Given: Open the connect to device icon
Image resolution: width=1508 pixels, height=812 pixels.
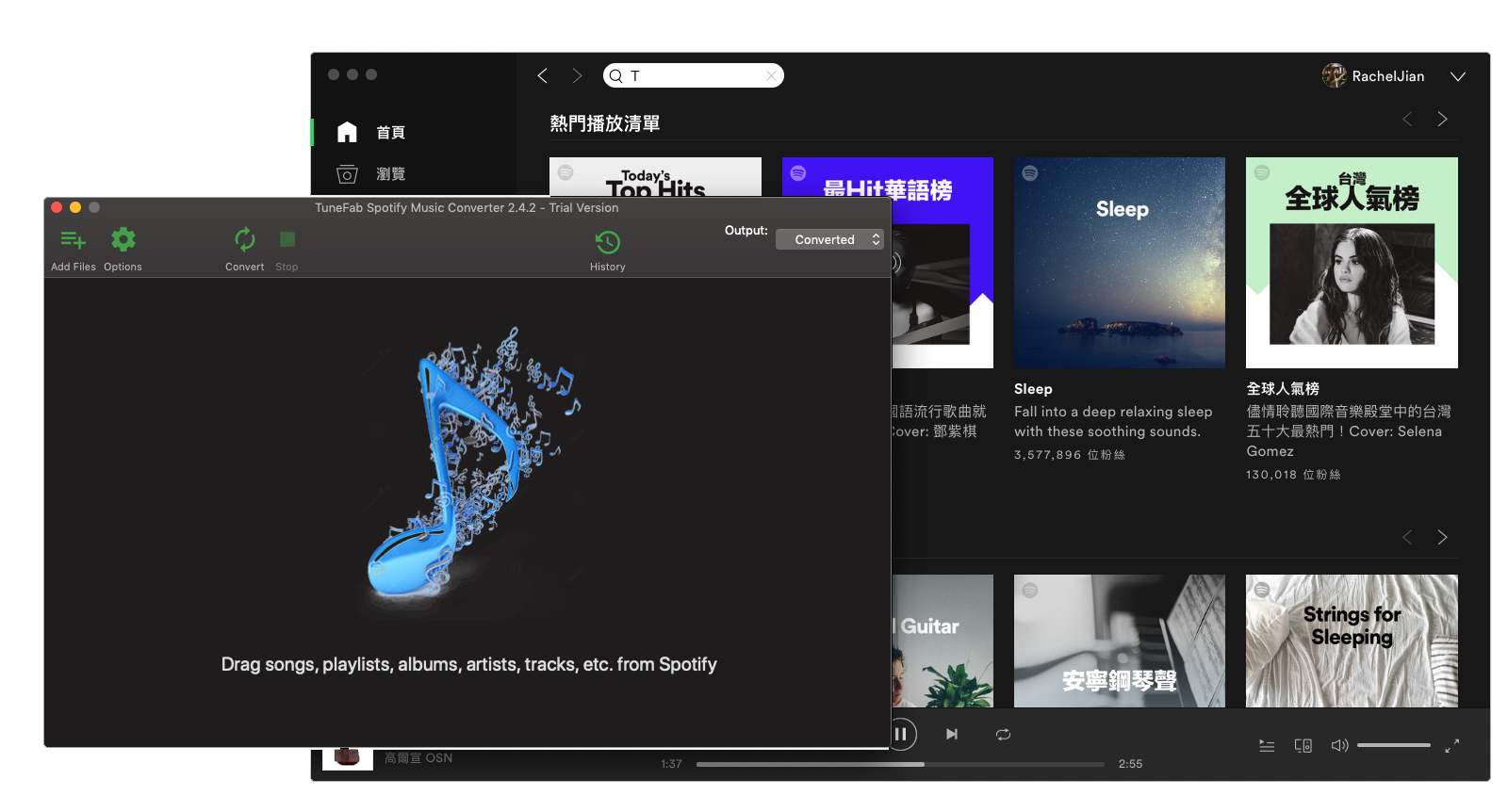Looking at the screenshot, I should tap(1303, 745).
